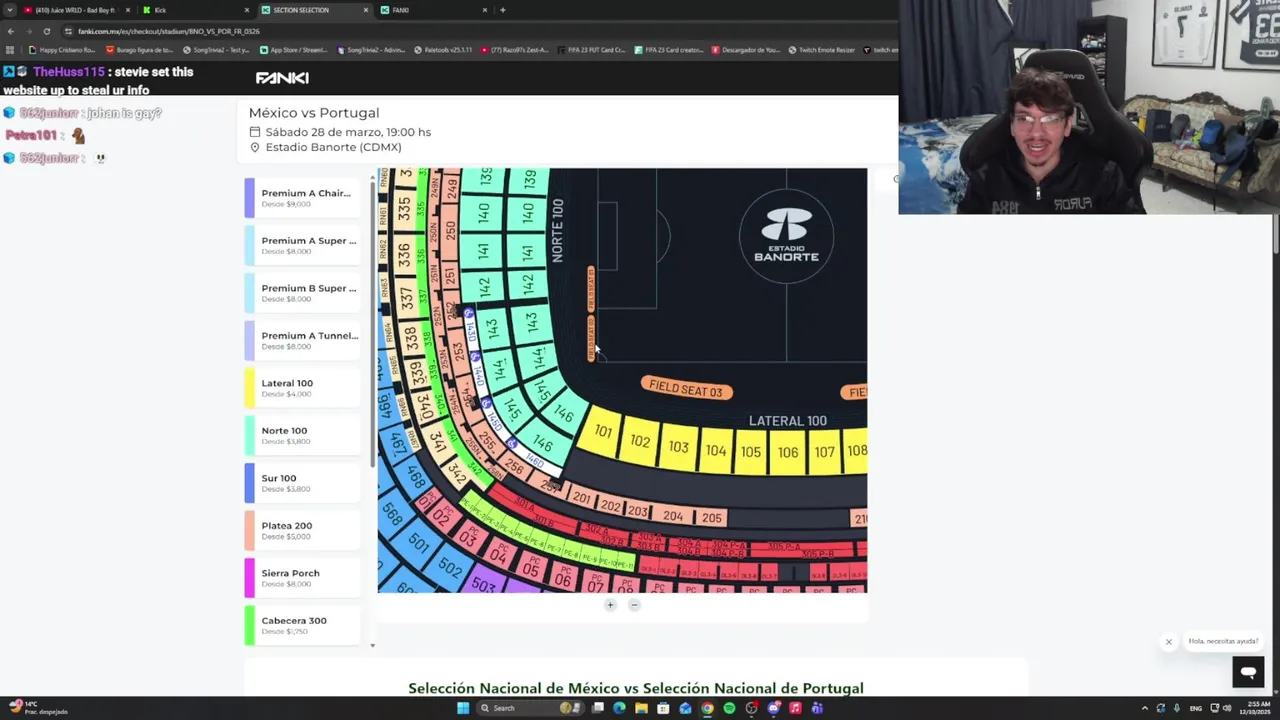
Task: Select Lateral 100 ticket category
Action: click(x=302, y=388)
